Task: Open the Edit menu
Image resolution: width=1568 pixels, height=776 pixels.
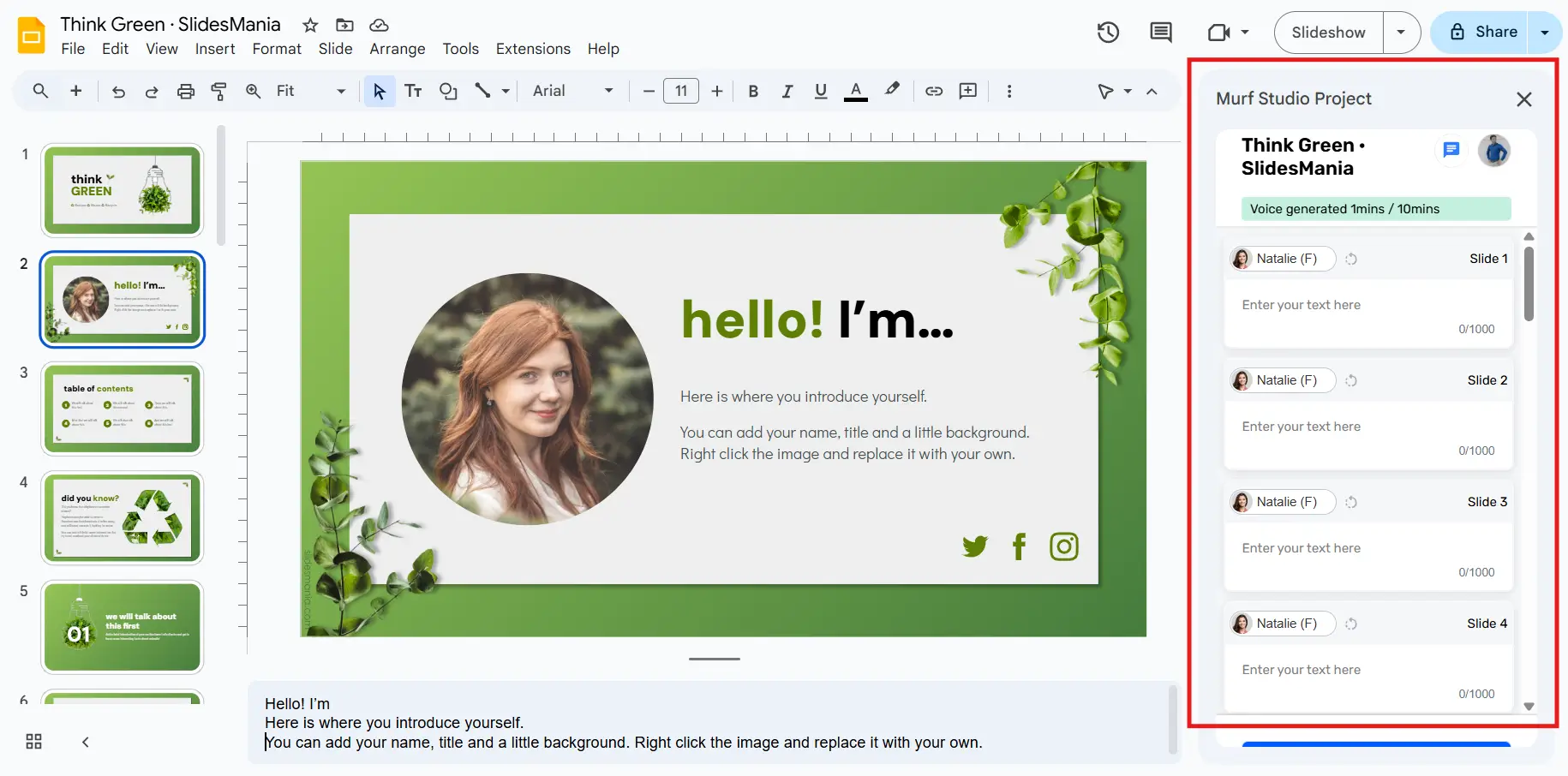Action: coord(115,49)
